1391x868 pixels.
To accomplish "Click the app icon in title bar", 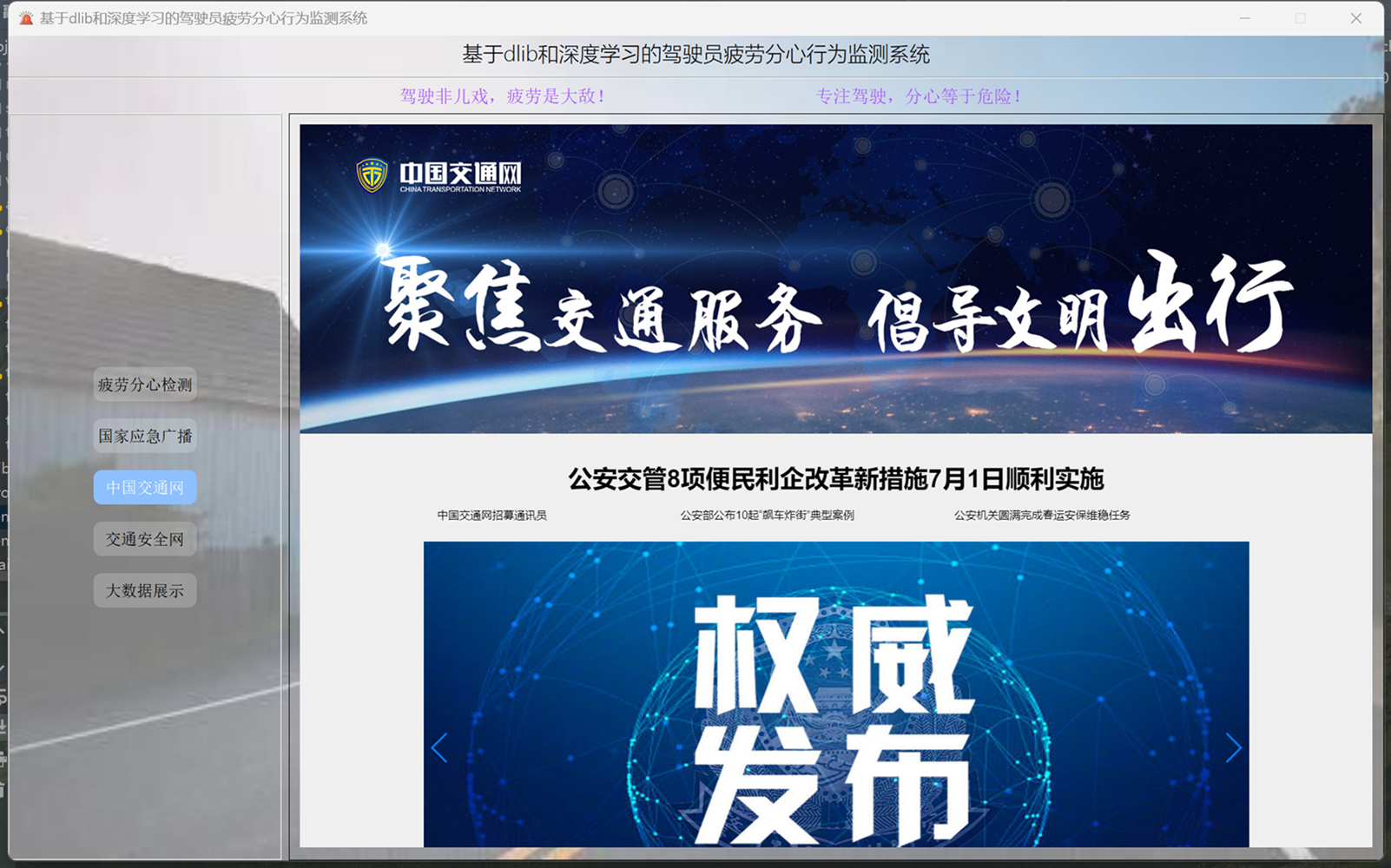I will pyautogui.click(x=26, y=18).
